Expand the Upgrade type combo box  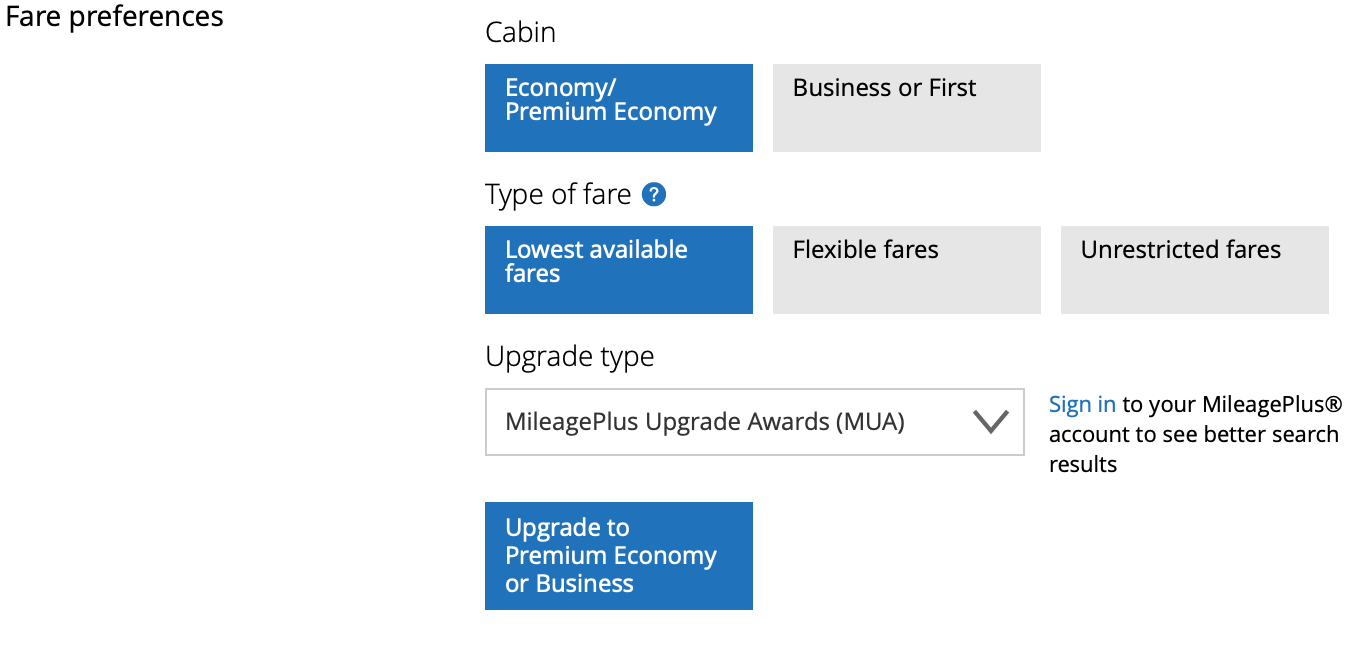[x=755, y=422]
